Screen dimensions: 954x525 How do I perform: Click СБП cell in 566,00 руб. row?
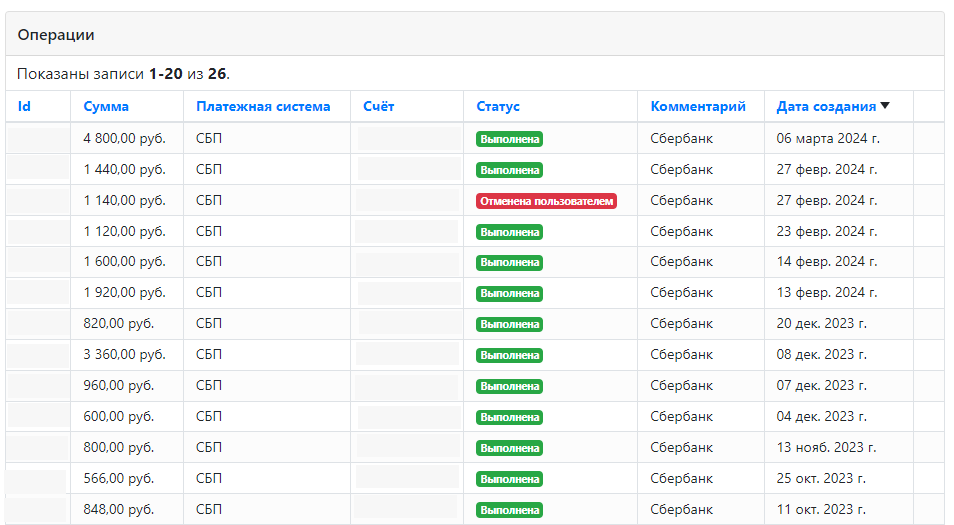[x=209, y=479]
